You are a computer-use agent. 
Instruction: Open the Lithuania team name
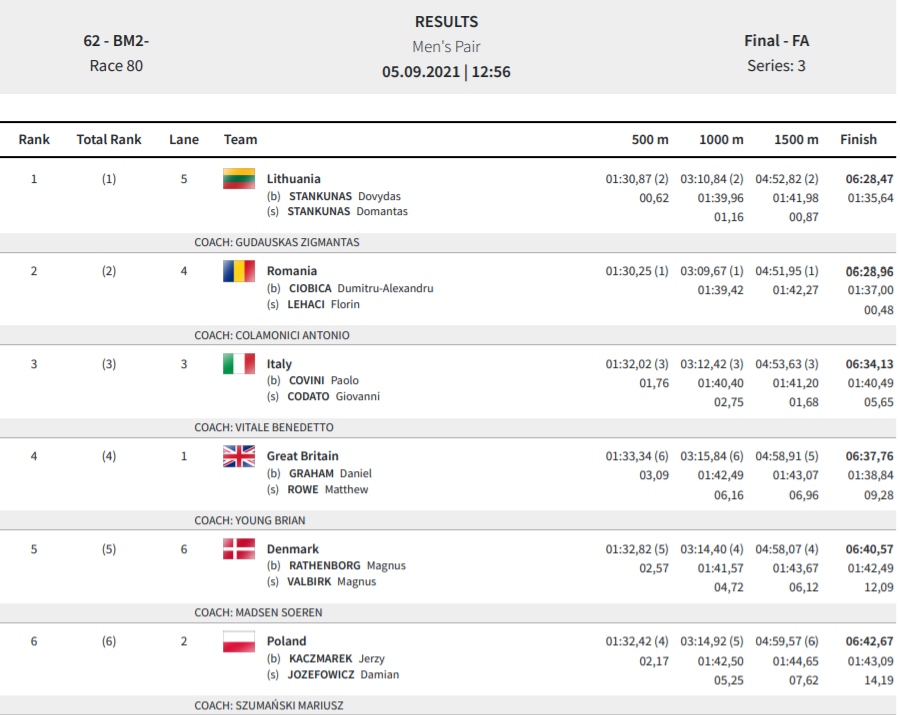293,178
